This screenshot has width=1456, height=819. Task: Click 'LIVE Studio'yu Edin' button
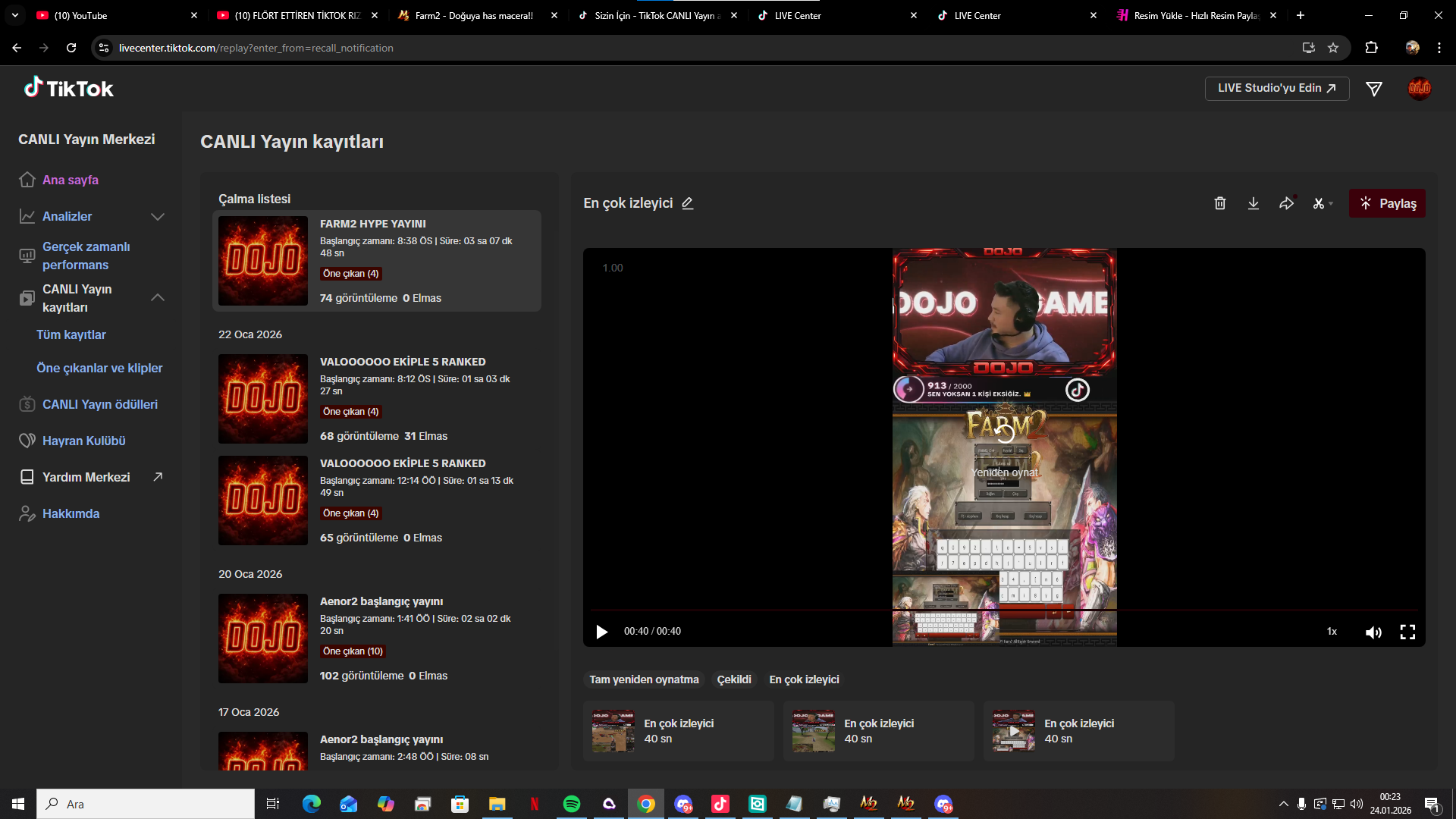[x=1277, y=88]
